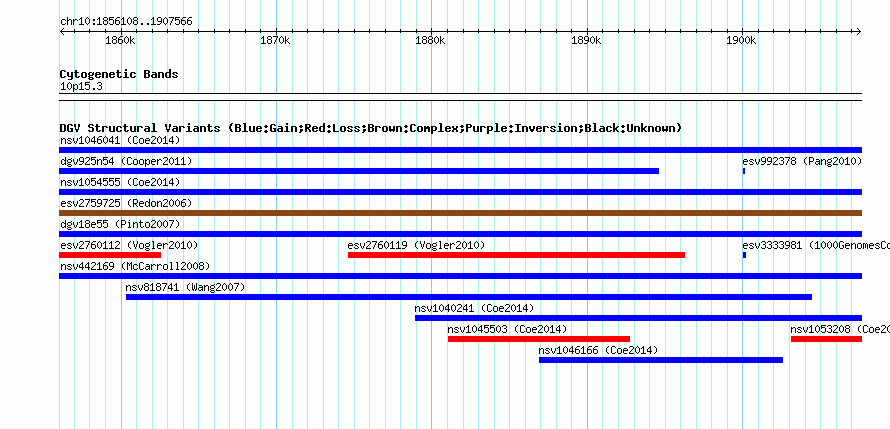890x429 pixels.
Task: Click the nsv442169 (McCarroll2008) label
Action: pyautogui.click(x=135, y=266)
